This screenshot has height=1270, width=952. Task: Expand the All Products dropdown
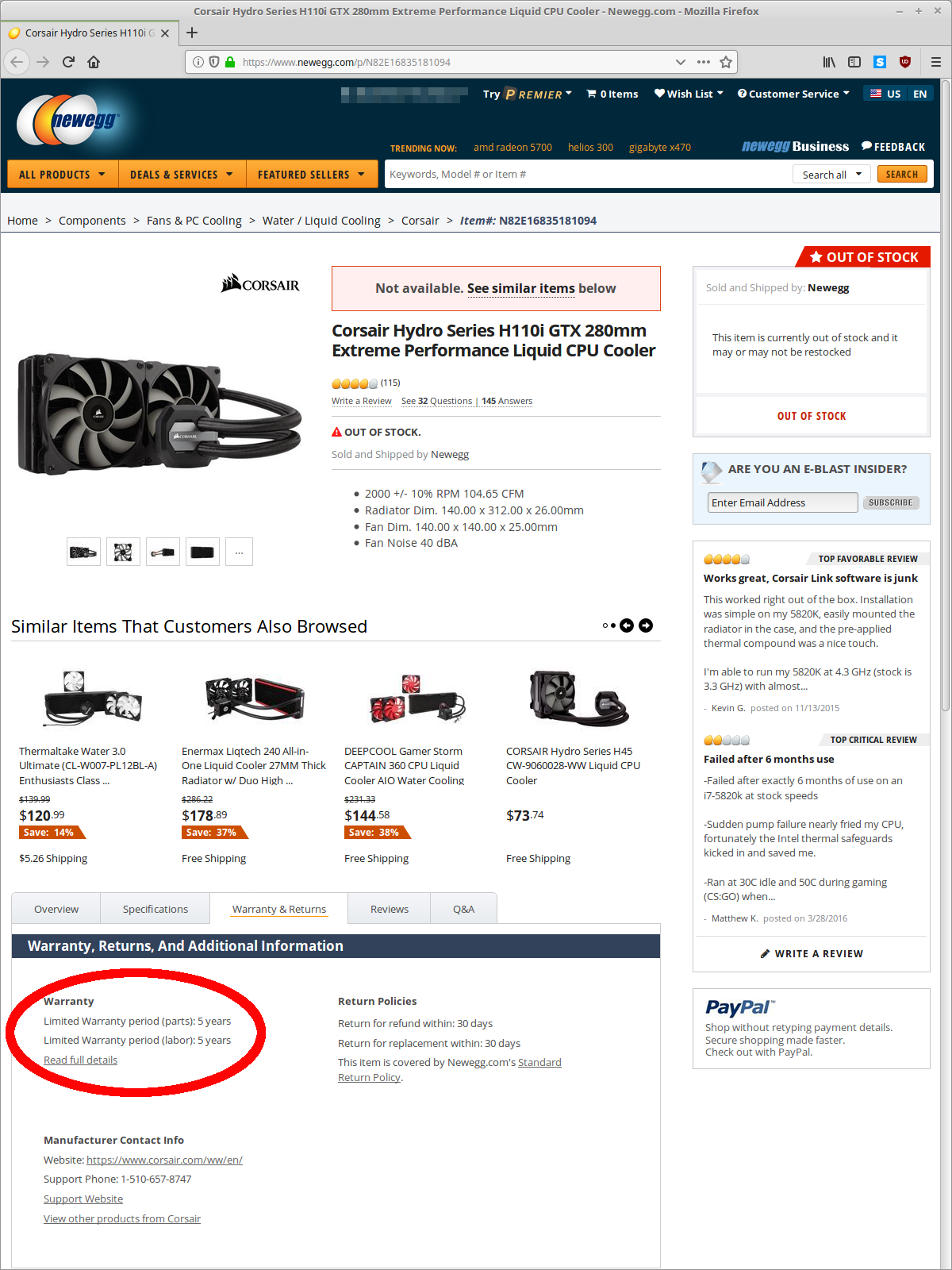click(63, 175)
